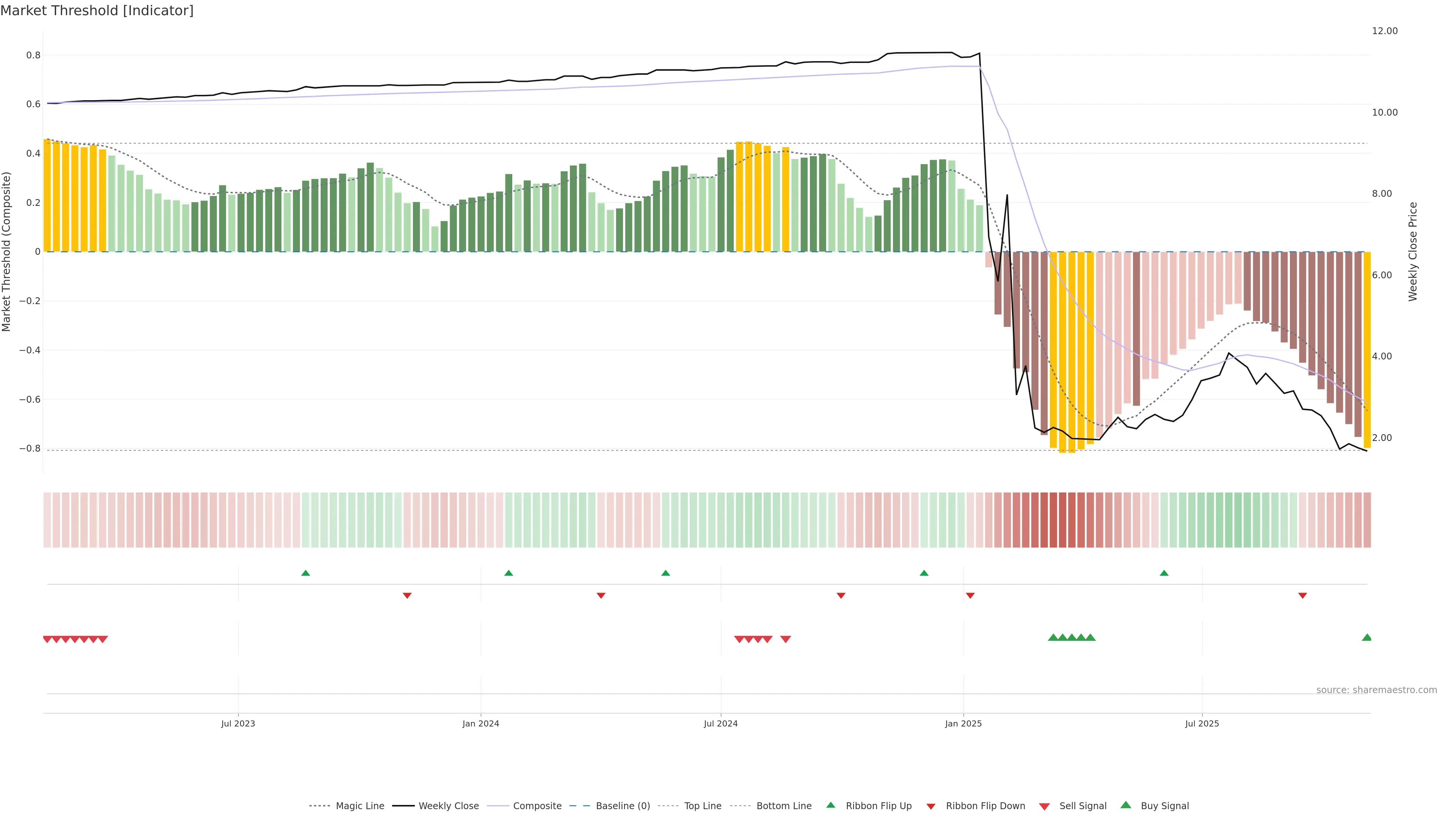Image resolution: width=1456 pixels, height=819 pixels.
Task: Click first ribbon flip up triangle after Jul 2023
Action: coord(306,573)
